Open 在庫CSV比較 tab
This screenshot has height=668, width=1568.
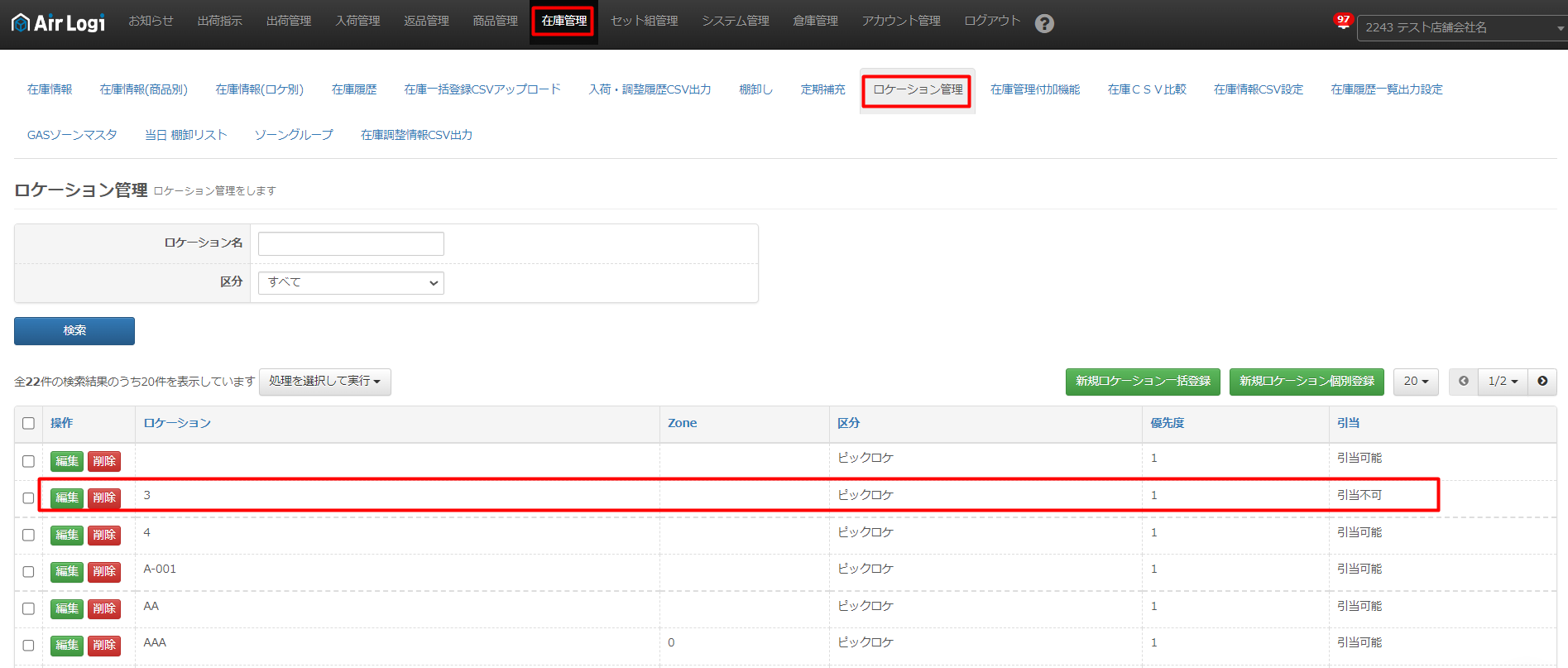1147,89
